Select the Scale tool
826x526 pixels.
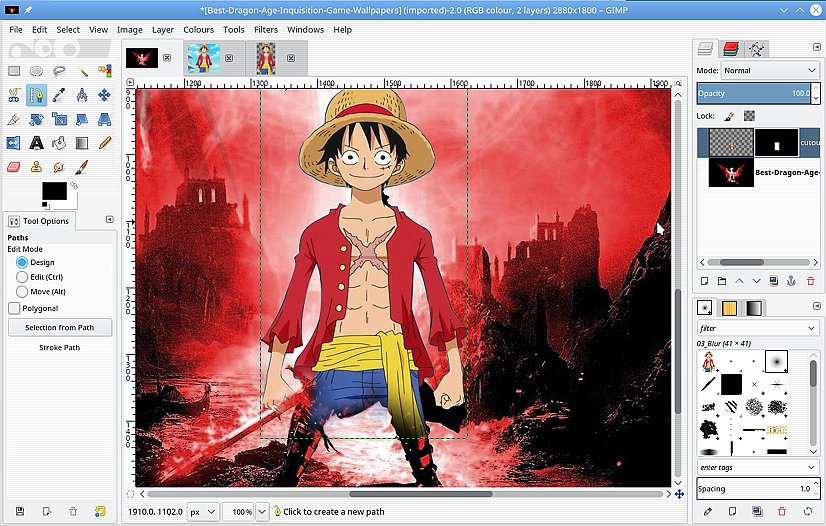click(x=59, y=120)
